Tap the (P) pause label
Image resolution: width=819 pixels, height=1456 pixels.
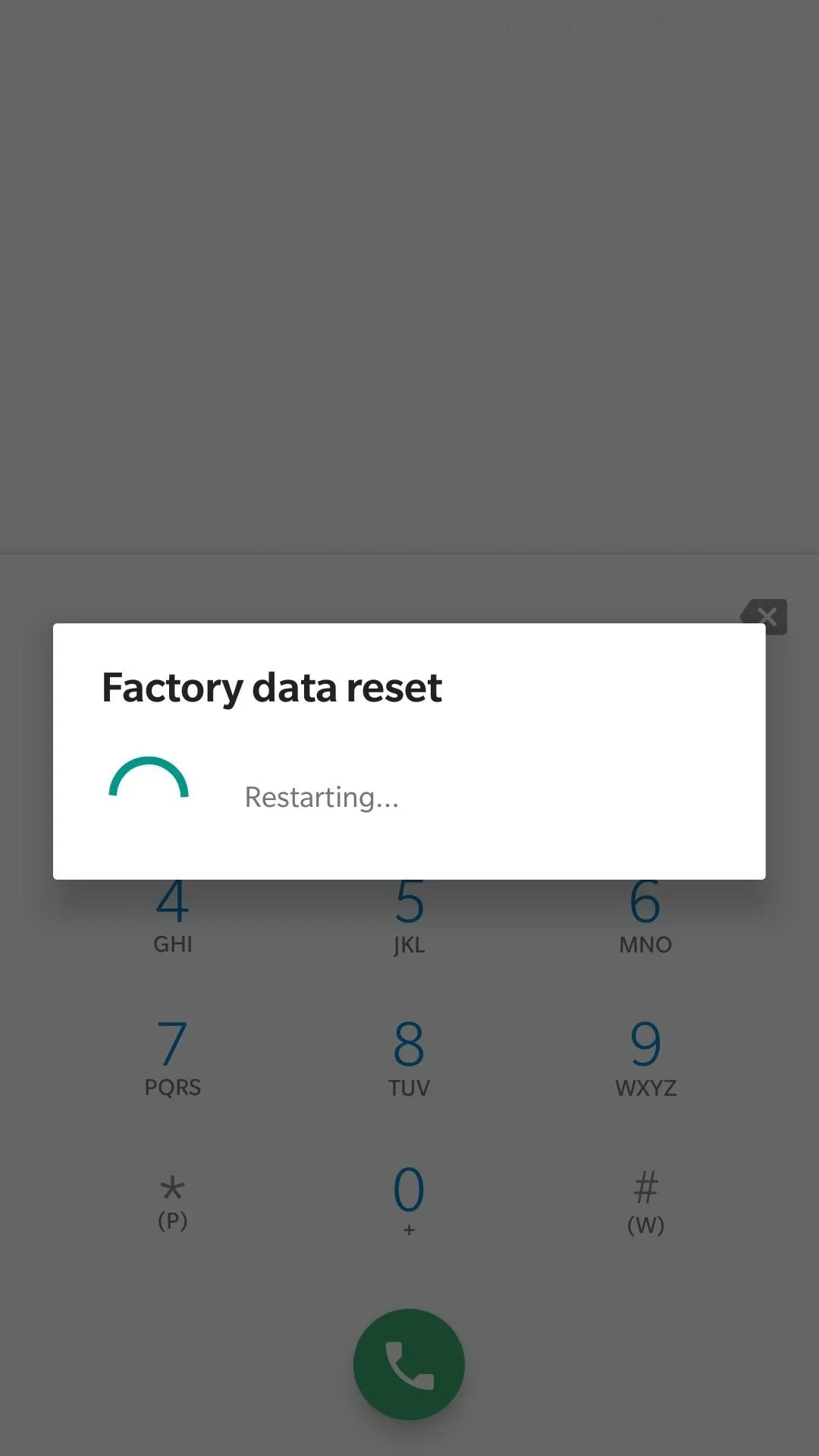(172, 1221)
